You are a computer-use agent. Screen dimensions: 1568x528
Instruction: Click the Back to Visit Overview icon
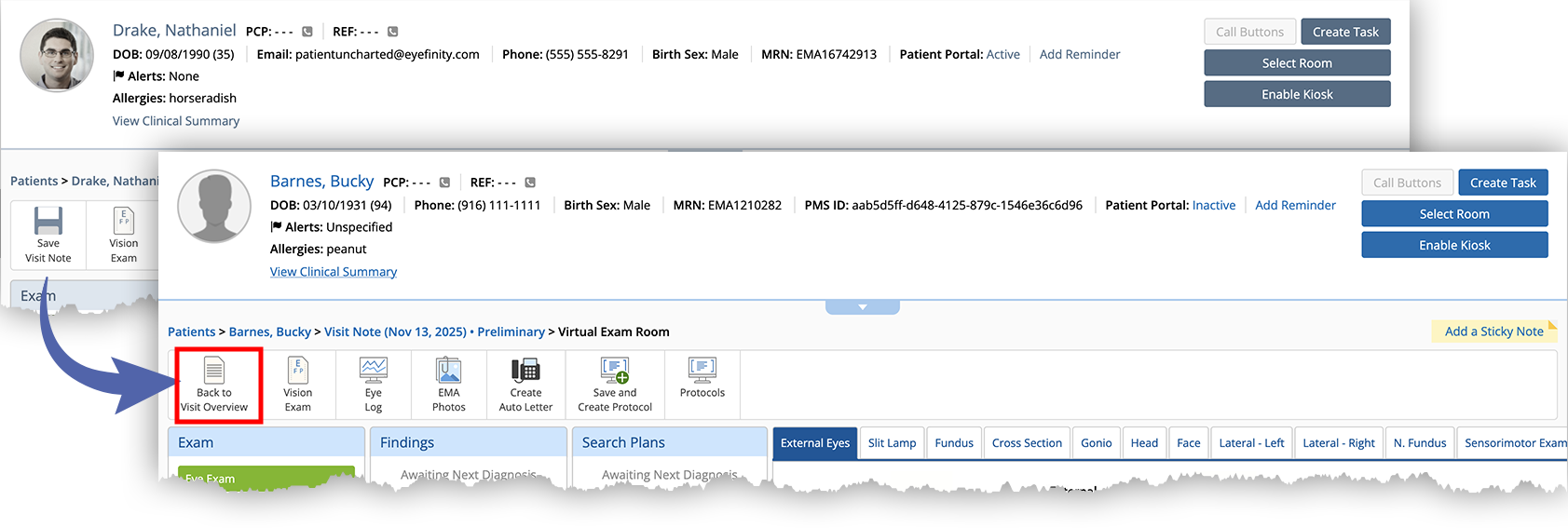[214, 372]
